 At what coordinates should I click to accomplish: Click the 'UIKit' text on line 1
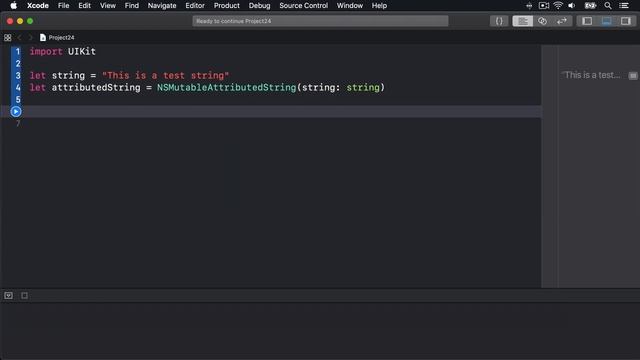82,52
